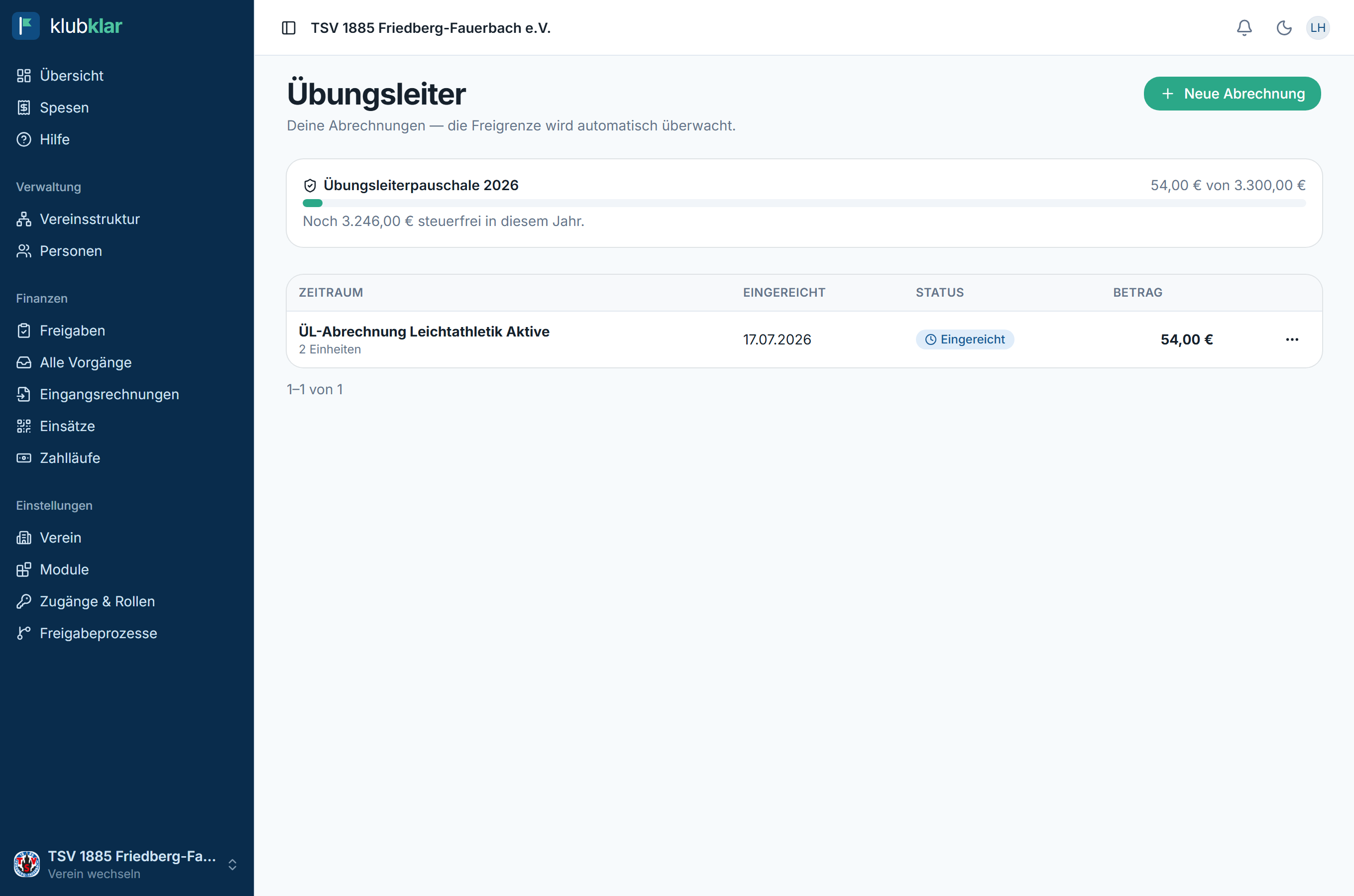Expand the Verein wechseln switcher chevron
This screenshot has height=896, width=1354.
(232, 865)
